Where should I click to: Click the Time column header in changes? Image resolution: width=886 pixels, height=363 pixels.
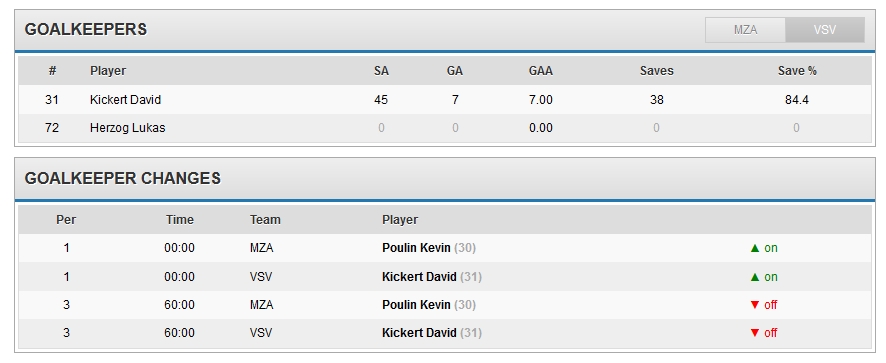[x=180, y=220]
